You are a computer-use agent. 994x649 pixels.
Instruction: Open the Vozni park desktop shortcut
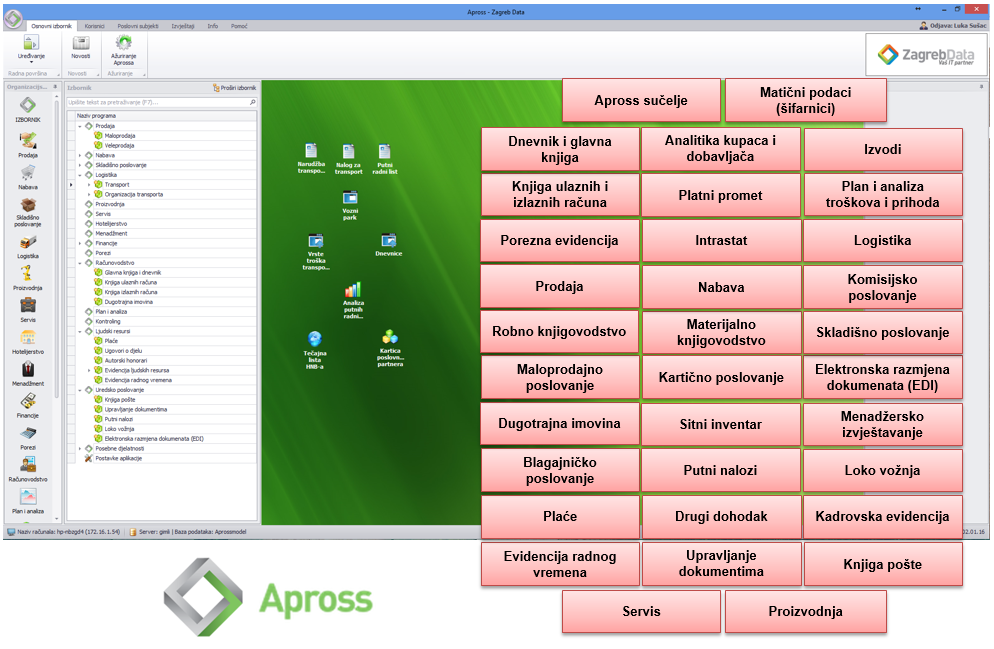pos(350,205)
